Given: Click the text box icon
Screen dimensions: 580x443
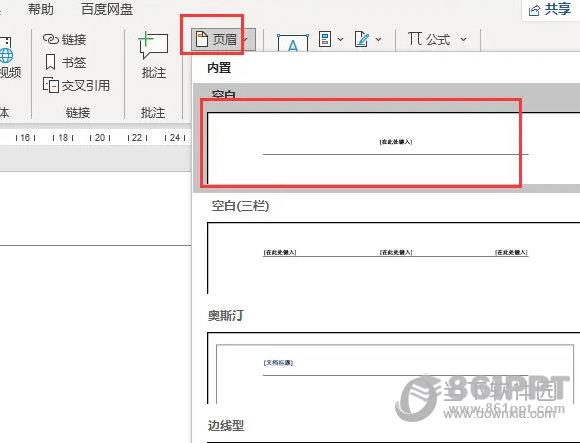Looking at the screenshot, I should coord(293,43).
